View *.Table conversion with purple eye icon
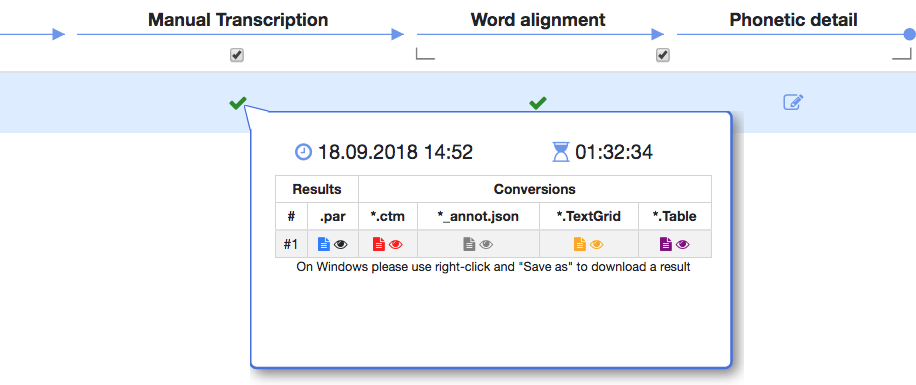The image size is (916, 385). [x=682, y=245]
